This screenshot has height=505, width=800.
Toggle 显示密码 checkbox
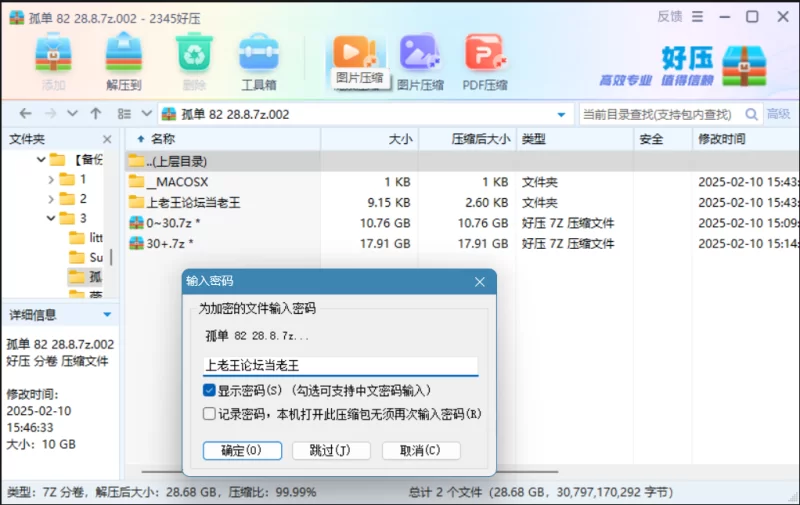[x=209, y=390]
